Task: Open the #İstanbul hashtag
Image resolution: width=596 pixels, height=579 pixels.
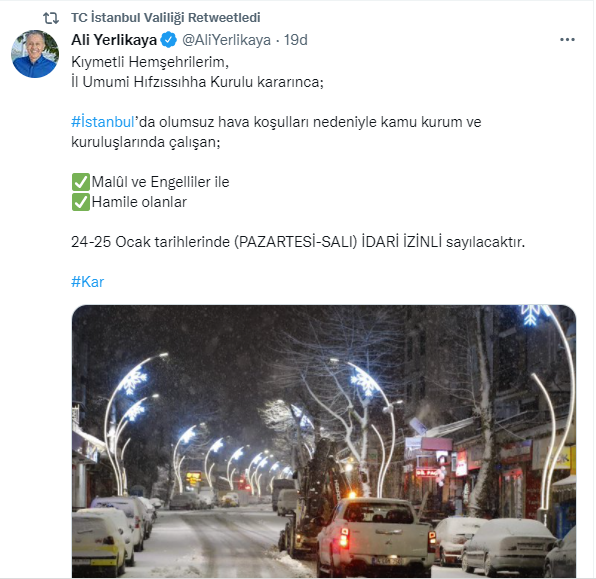Action: pyautogui.click(x=103, y=122)
